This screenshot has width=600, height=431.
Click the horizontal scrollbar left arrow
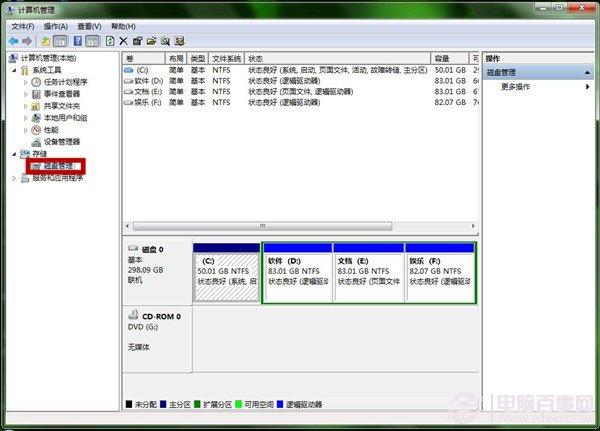128,226
